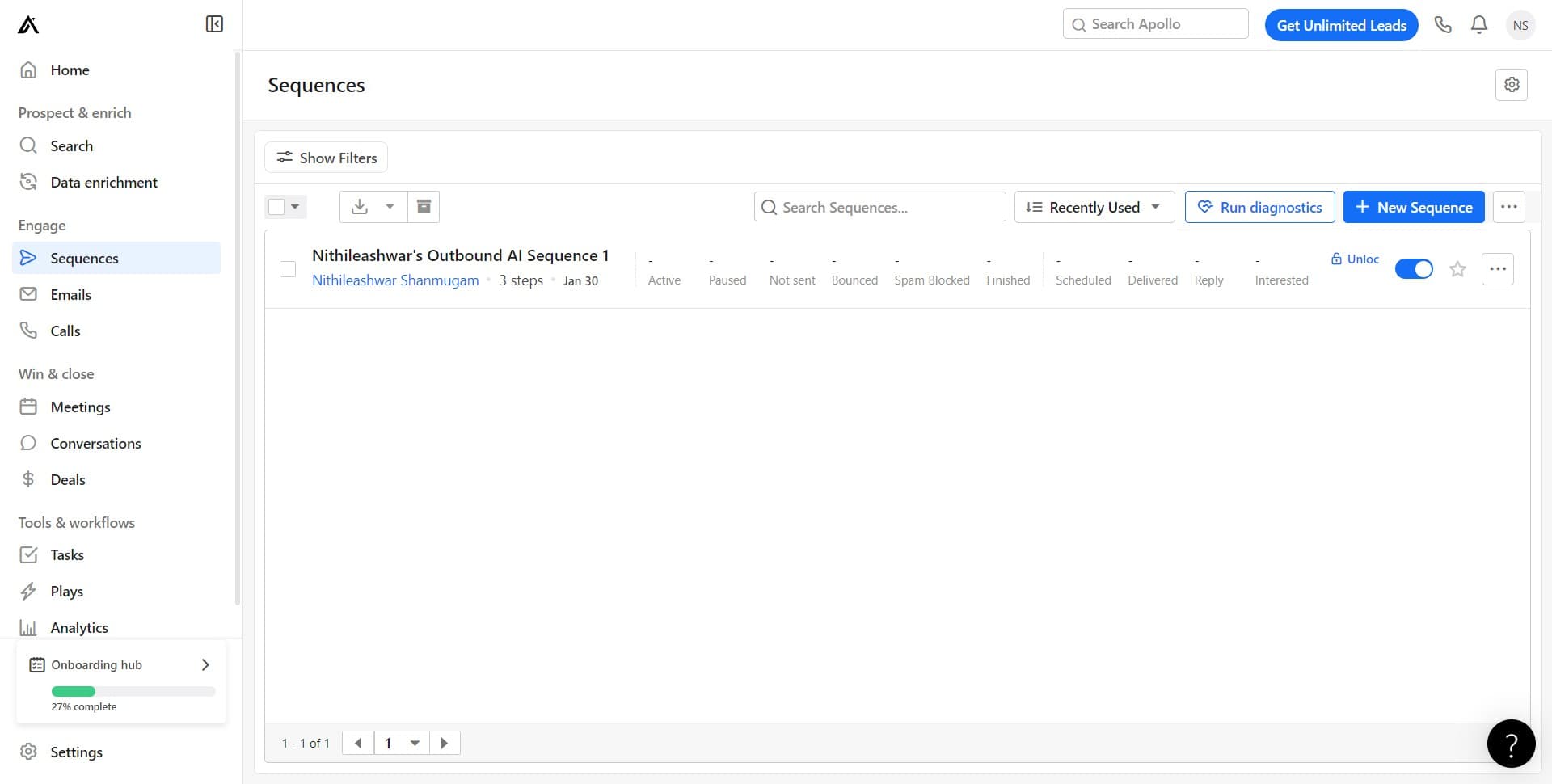Open Analytics from the sidebar
The height and width of the screenshot is (784, 1552).
pyautogui.click(x=78, y=627)
